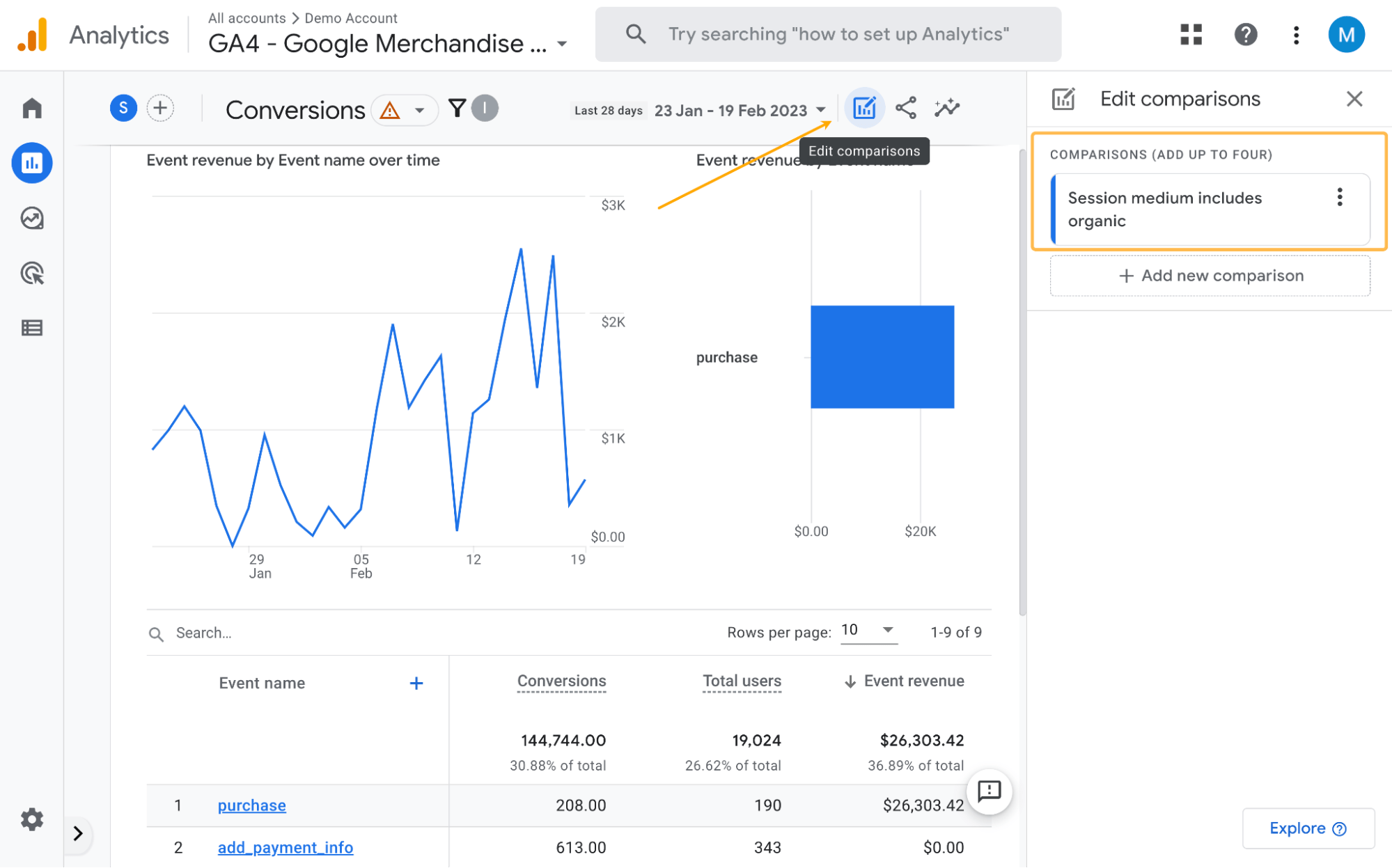Open the Library icon in the sidebar
Viewport: 1392px width, 868px height.
tap(31, 328)
